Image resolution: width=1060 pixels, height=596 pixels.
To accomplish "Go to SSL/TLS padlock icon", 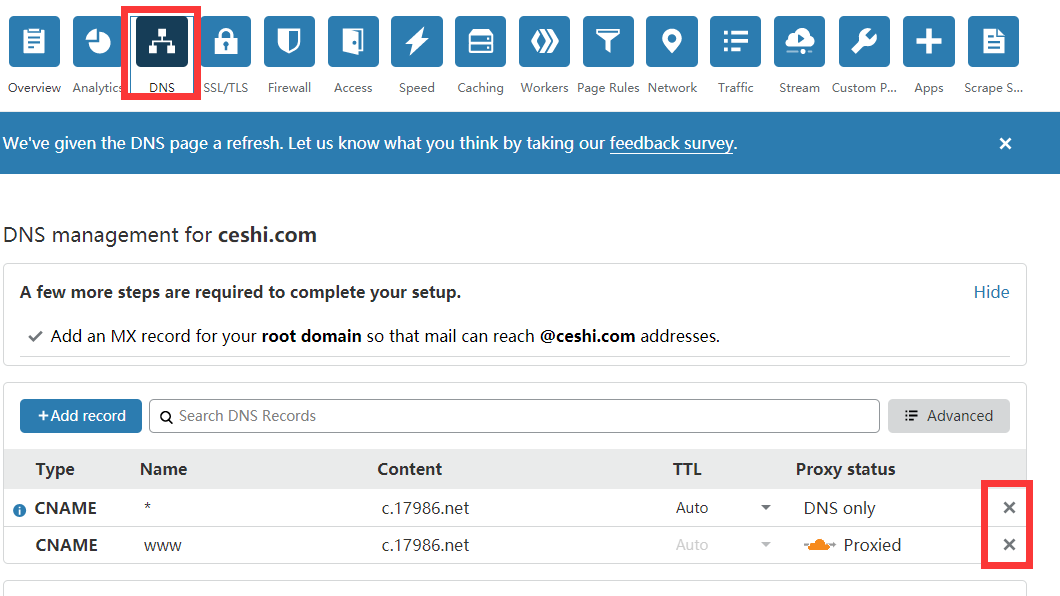I will (x=226, y=42).
